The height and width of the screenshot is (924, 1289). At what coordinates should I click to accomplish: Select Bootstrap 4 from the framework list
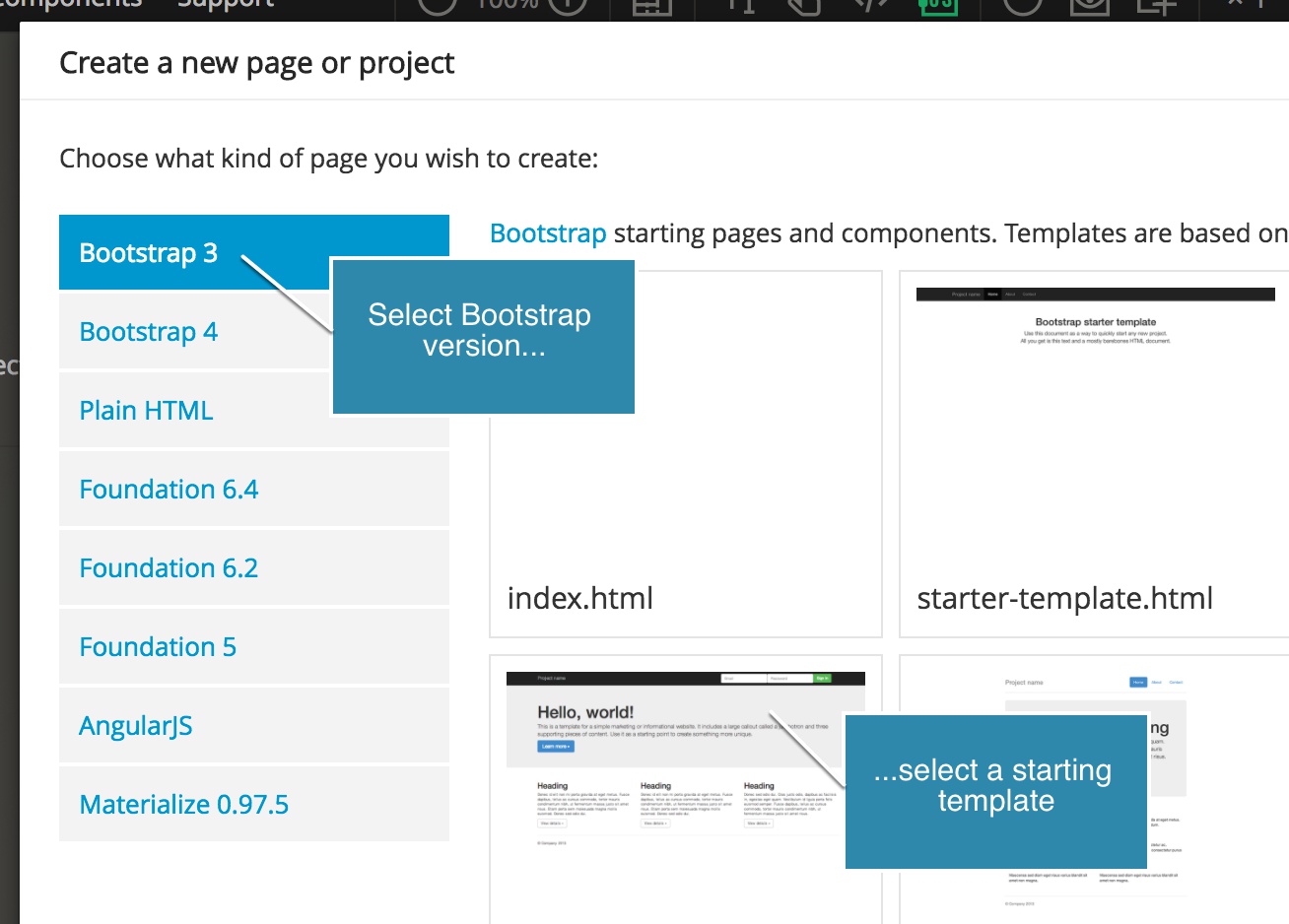pos(148,331)
